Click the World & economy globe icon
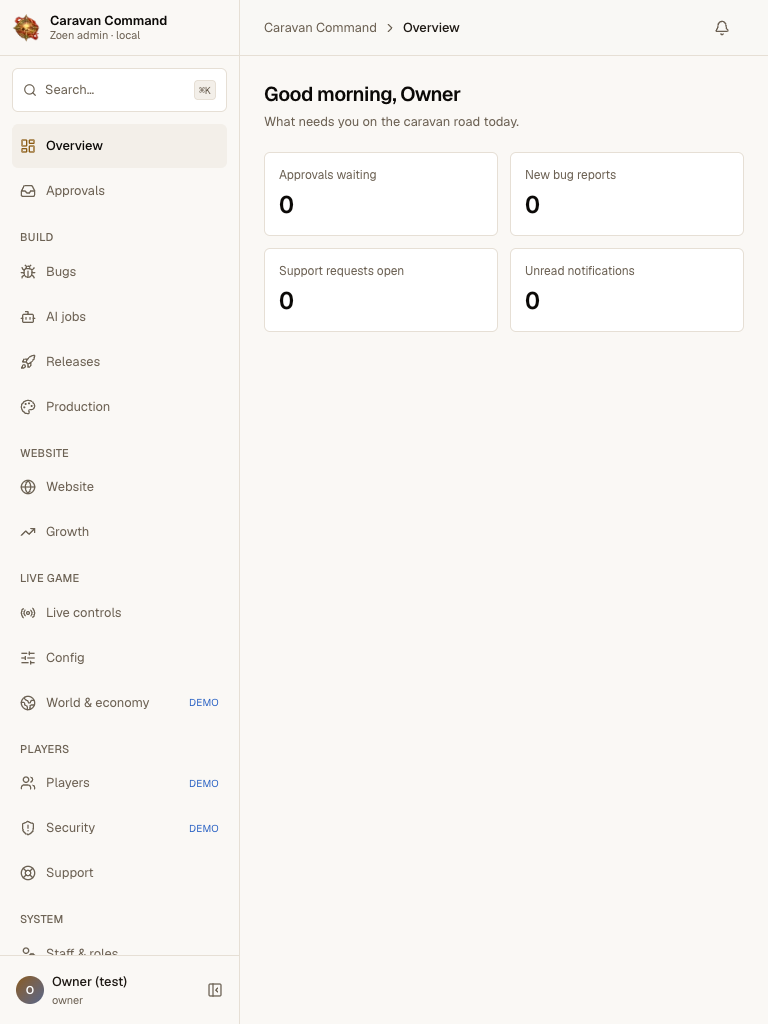 click(x=28, y=703)
